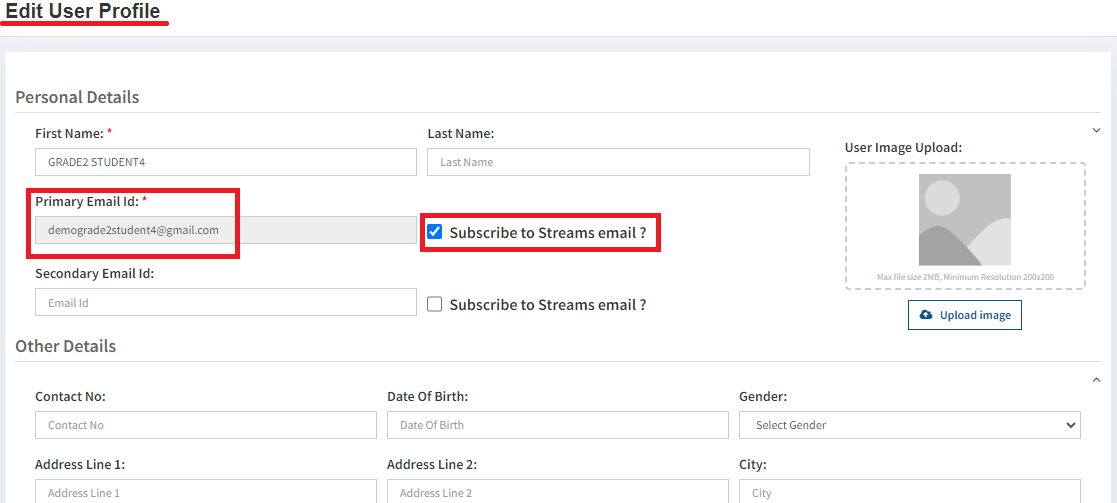Click the Primary Email Id field

(225, 230)
